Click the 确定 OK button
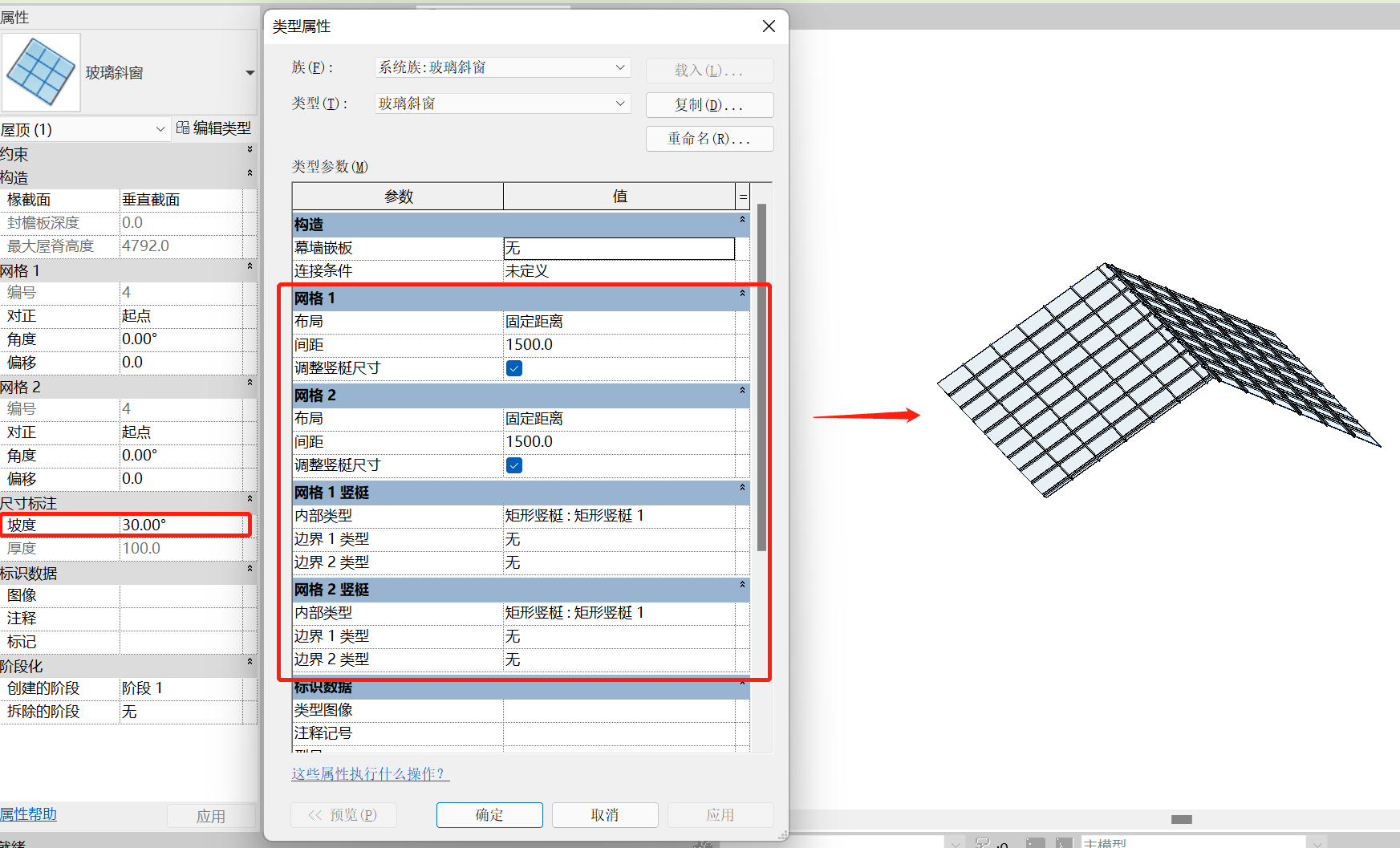 pyautogui.click(x=489, y=815)
